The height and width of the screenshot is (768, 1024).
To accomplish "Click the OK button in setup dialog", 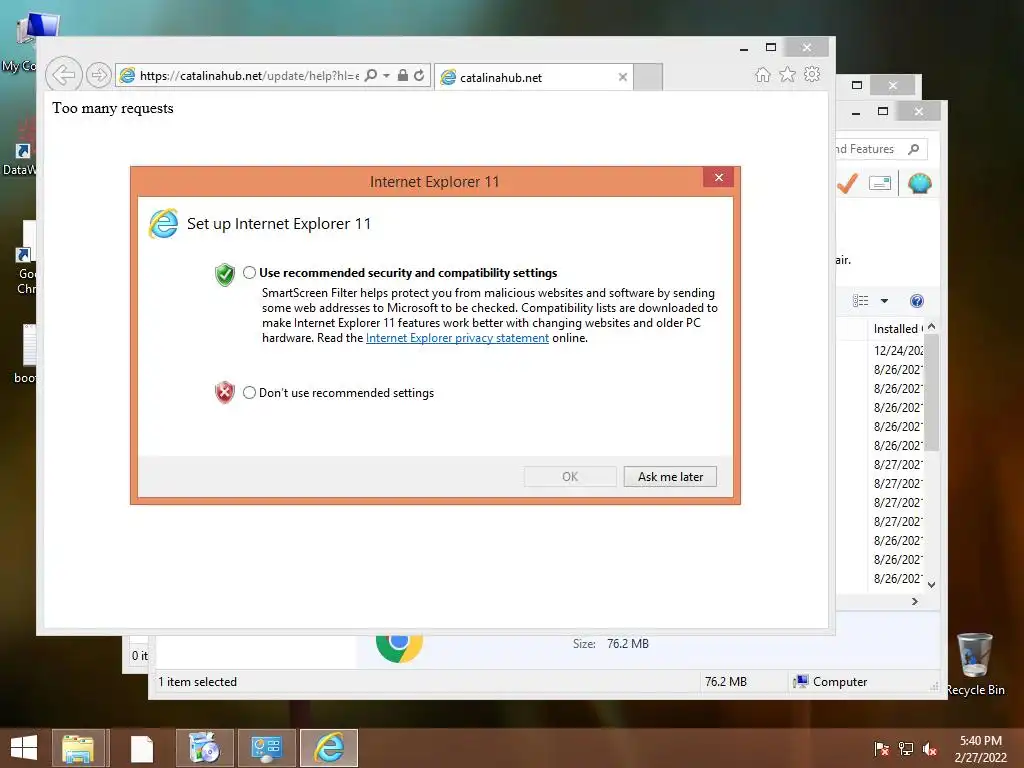I will 570,477.
